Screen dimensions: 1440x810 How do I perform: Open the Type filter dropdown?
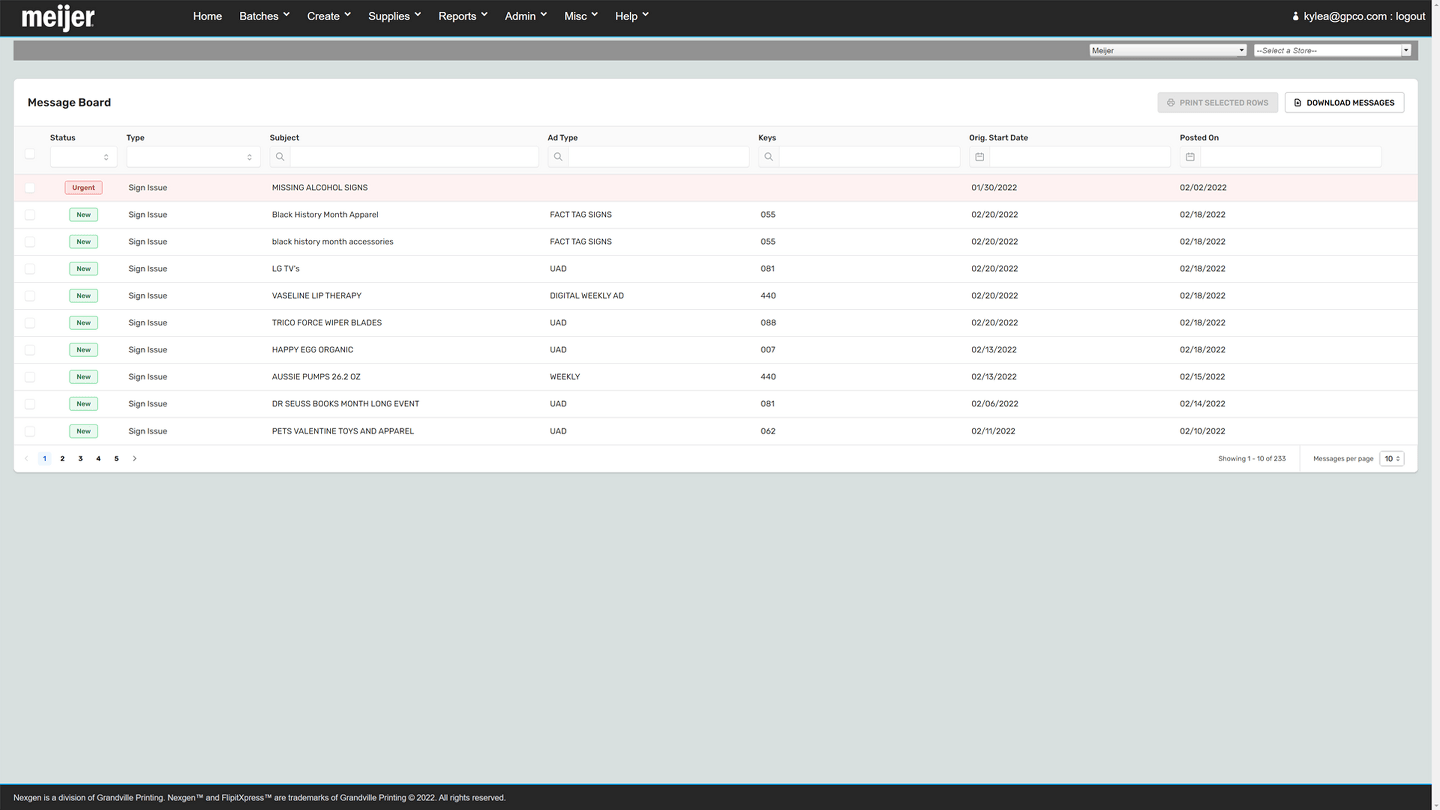(193, 157)
